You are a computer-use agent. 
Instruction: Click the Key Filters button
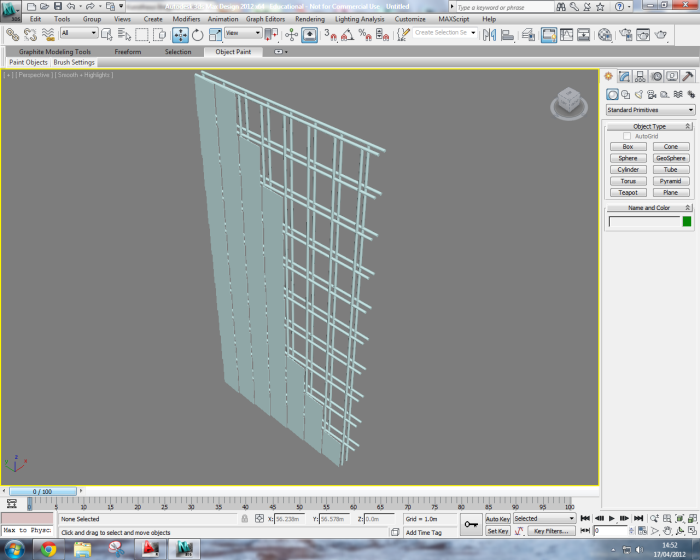(551, 531)
